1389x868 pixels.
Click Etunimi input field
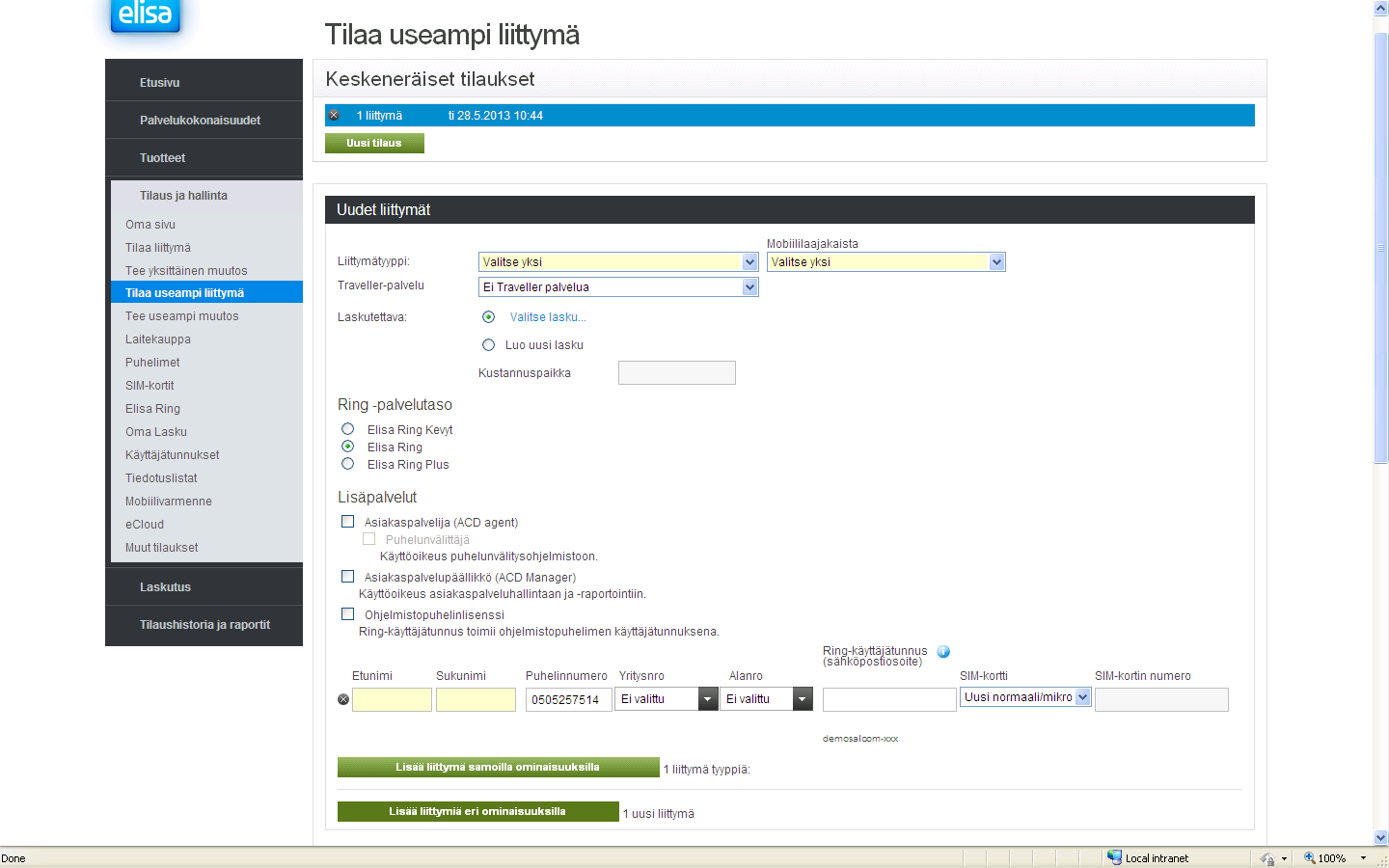pos(392,700)
